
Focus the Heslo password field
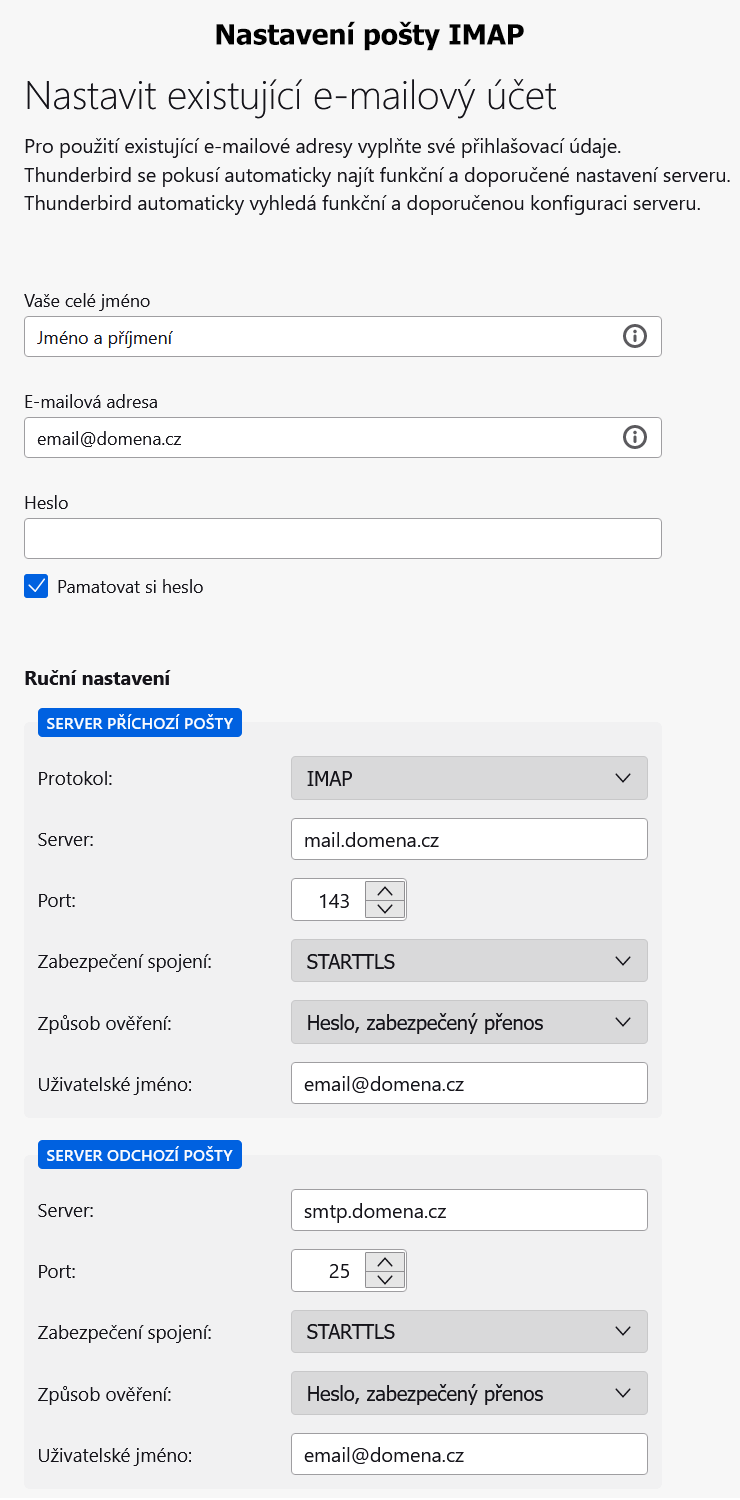(x=343, y=538)
